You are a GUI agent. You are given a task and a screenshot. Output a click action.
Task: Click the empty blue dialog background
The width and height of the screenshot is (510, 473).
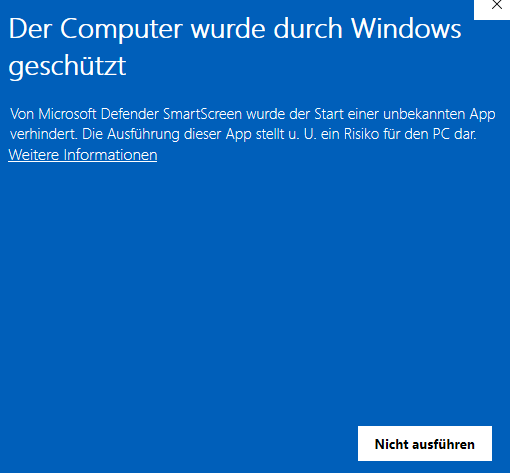[233, 283]
